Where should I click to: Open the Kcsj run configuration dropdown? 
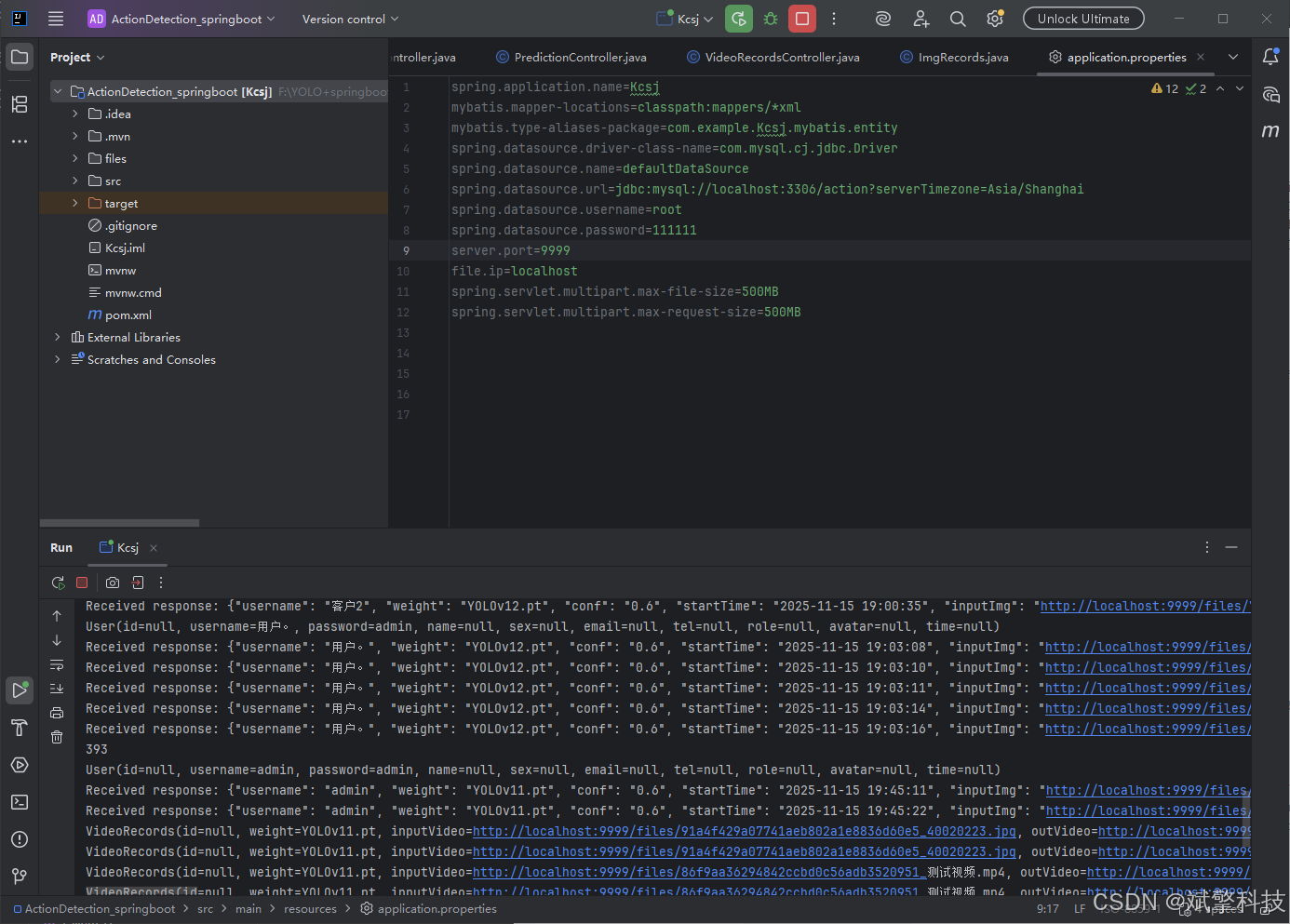[685, 19]
